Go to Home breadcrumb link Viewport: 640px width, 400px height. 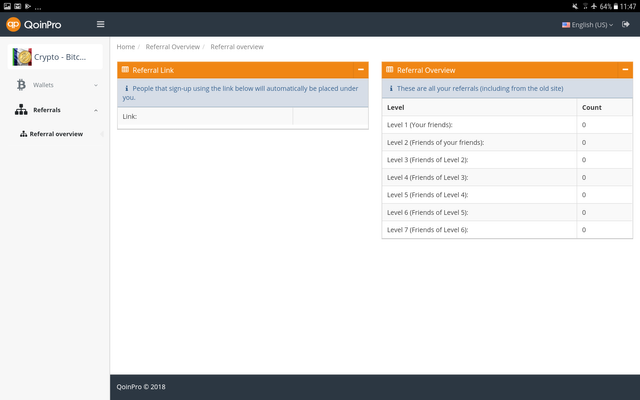point(126,47)
